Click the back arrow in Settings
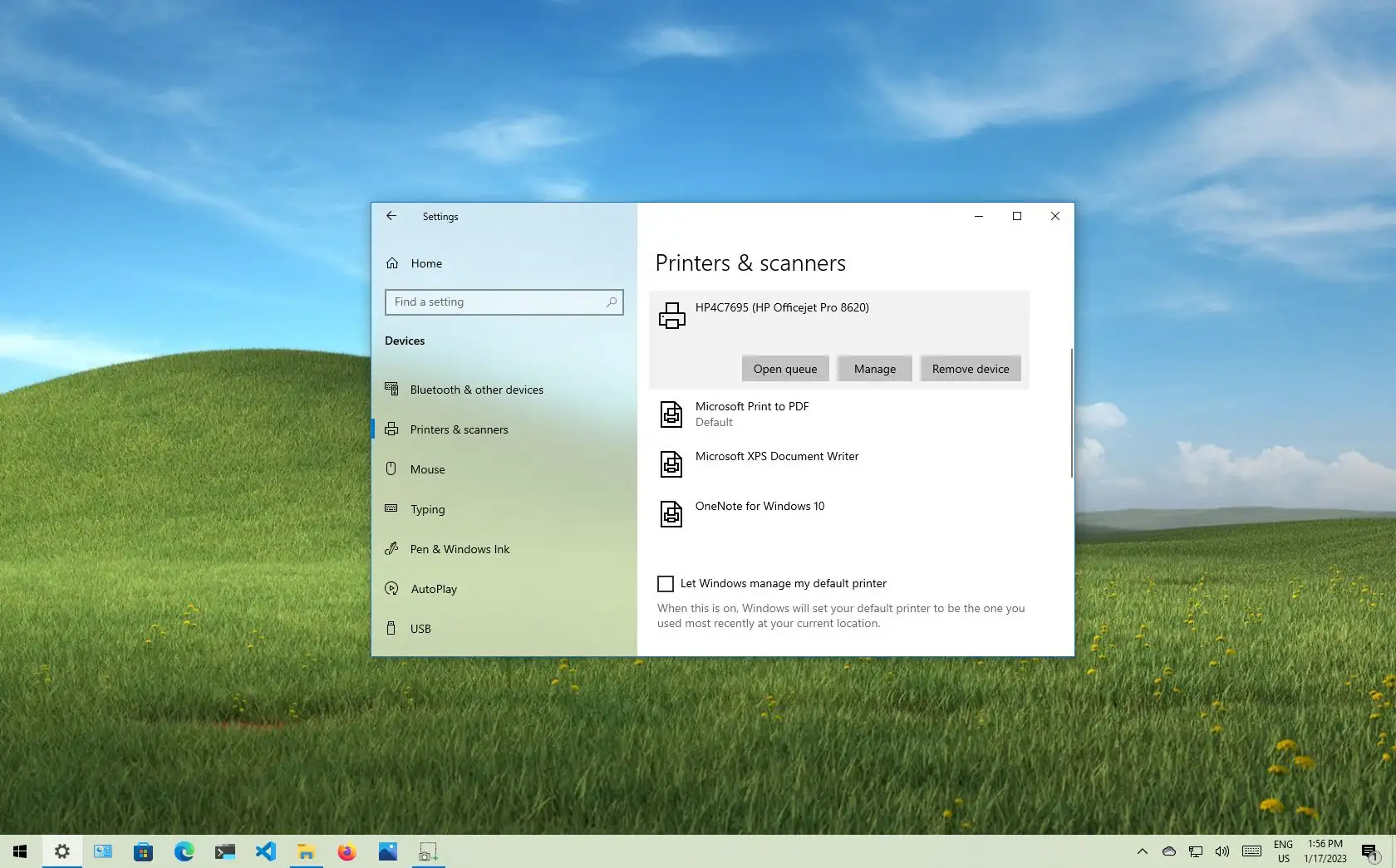This screenshot has width=1396, height=868. point(391,216)
